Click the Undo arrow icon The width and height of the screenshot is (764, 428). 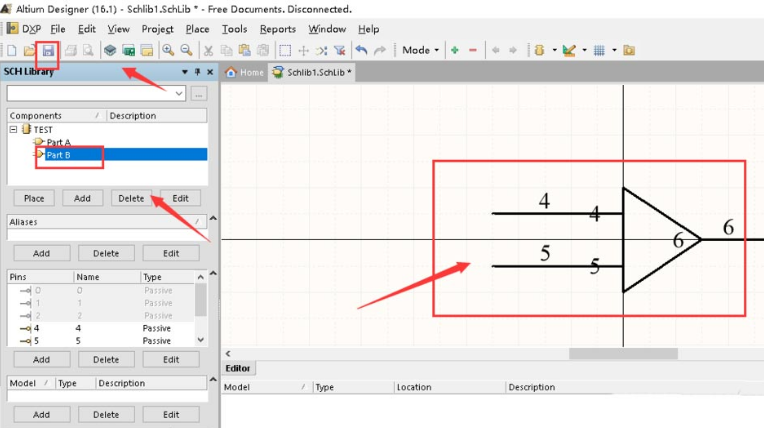coord(361,50)
